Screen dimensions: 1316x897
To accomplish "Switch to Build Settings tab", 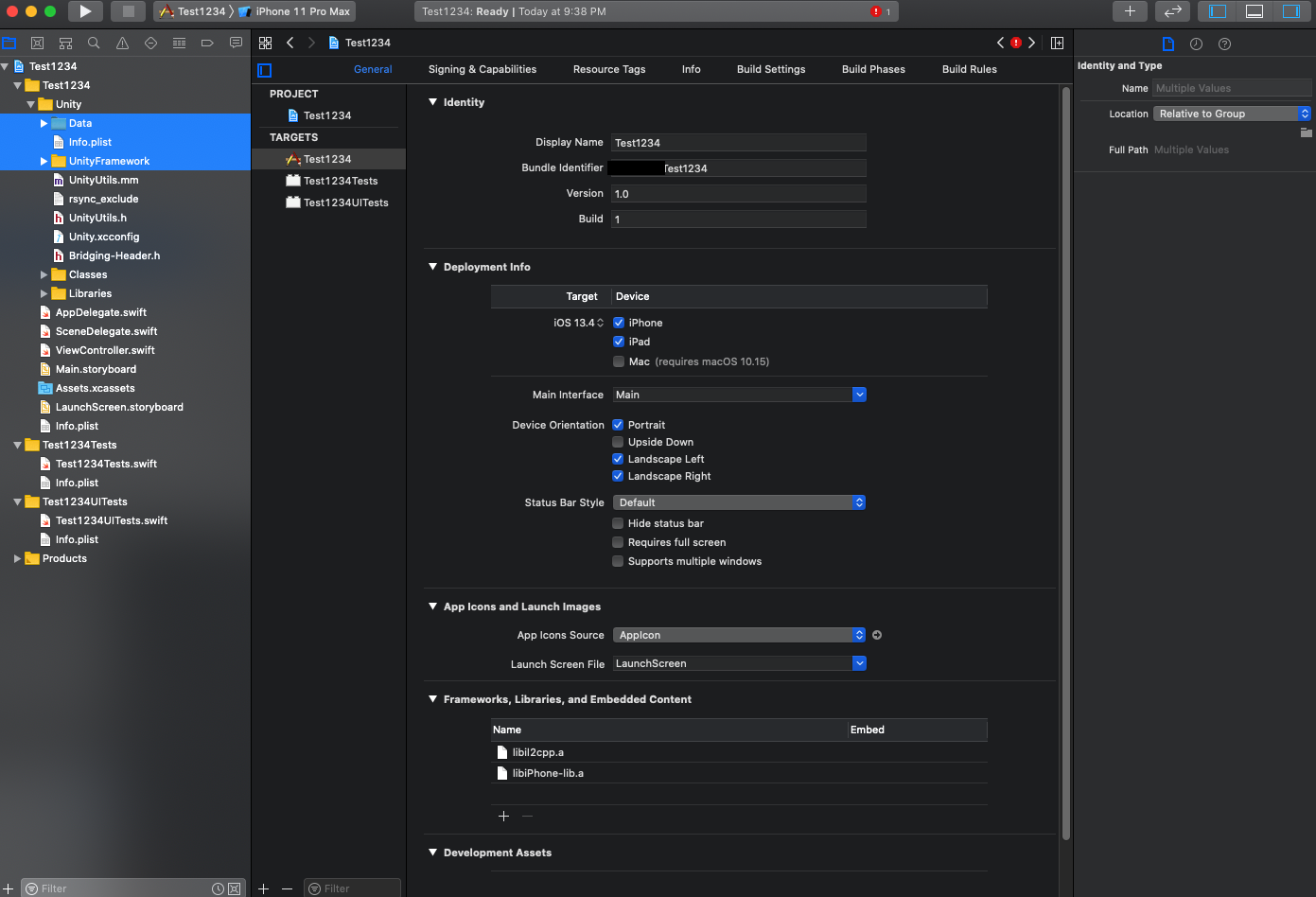I will 771,69.
